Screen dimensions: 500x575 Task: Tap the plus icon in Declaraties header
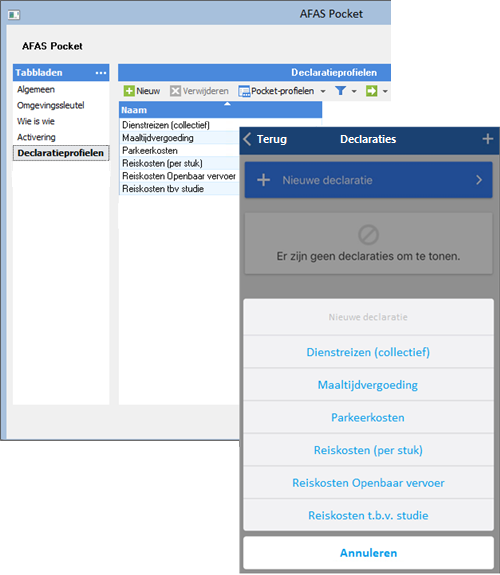pyautogui.click(x=488, y=139)
